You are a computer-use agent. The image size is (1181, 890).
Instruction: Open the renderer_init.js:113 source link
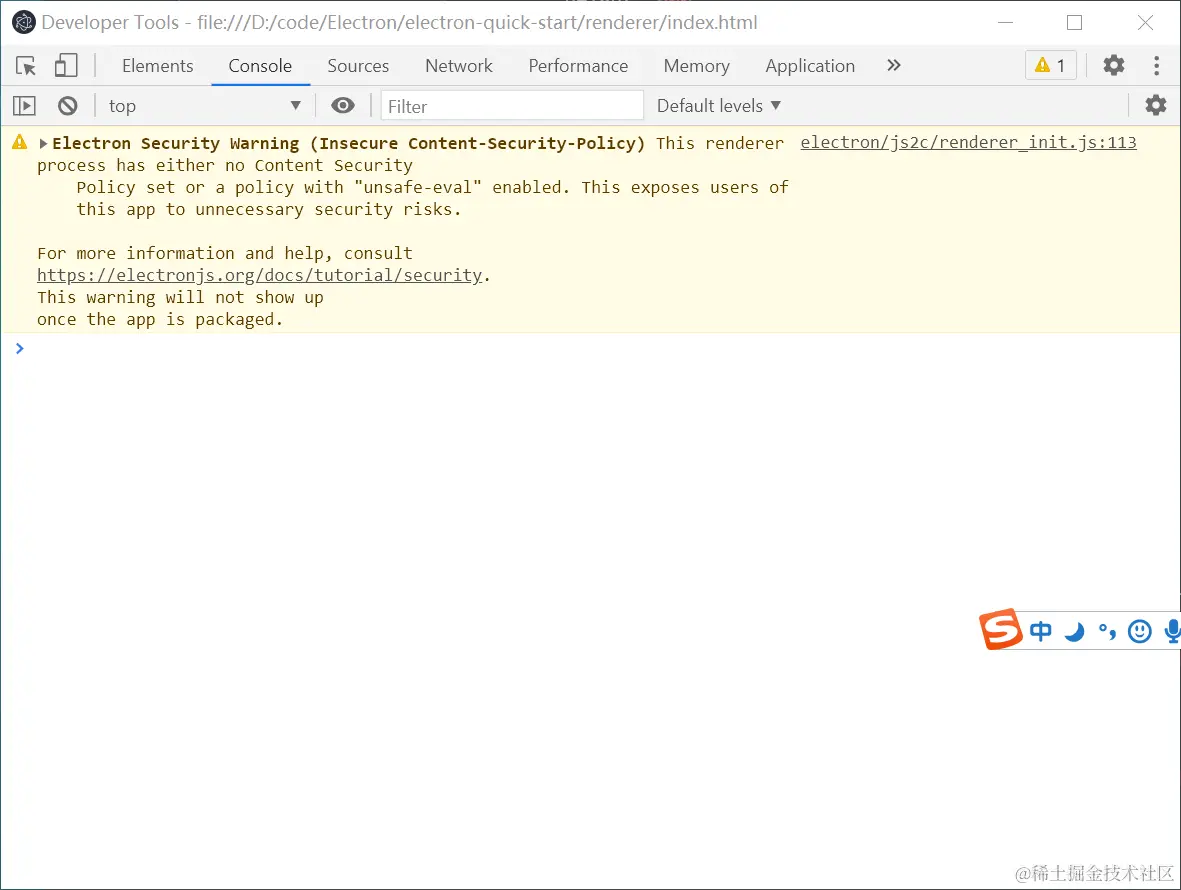968,142
